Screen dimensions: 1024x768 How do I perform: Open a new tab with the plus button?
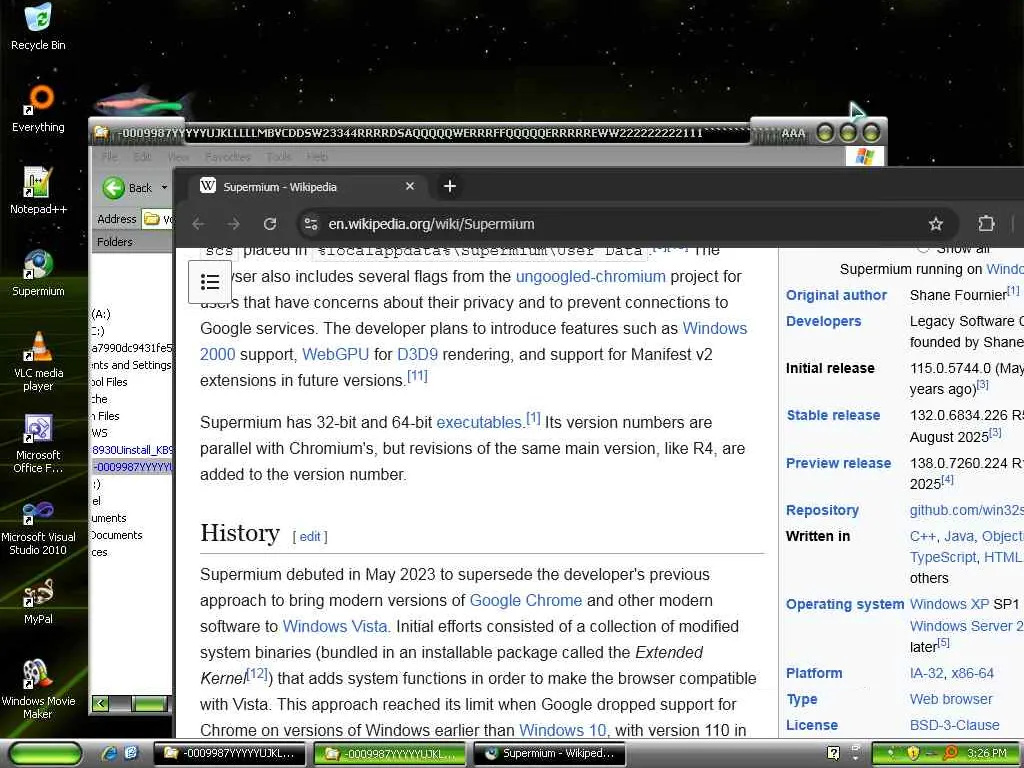coord(449,186)
